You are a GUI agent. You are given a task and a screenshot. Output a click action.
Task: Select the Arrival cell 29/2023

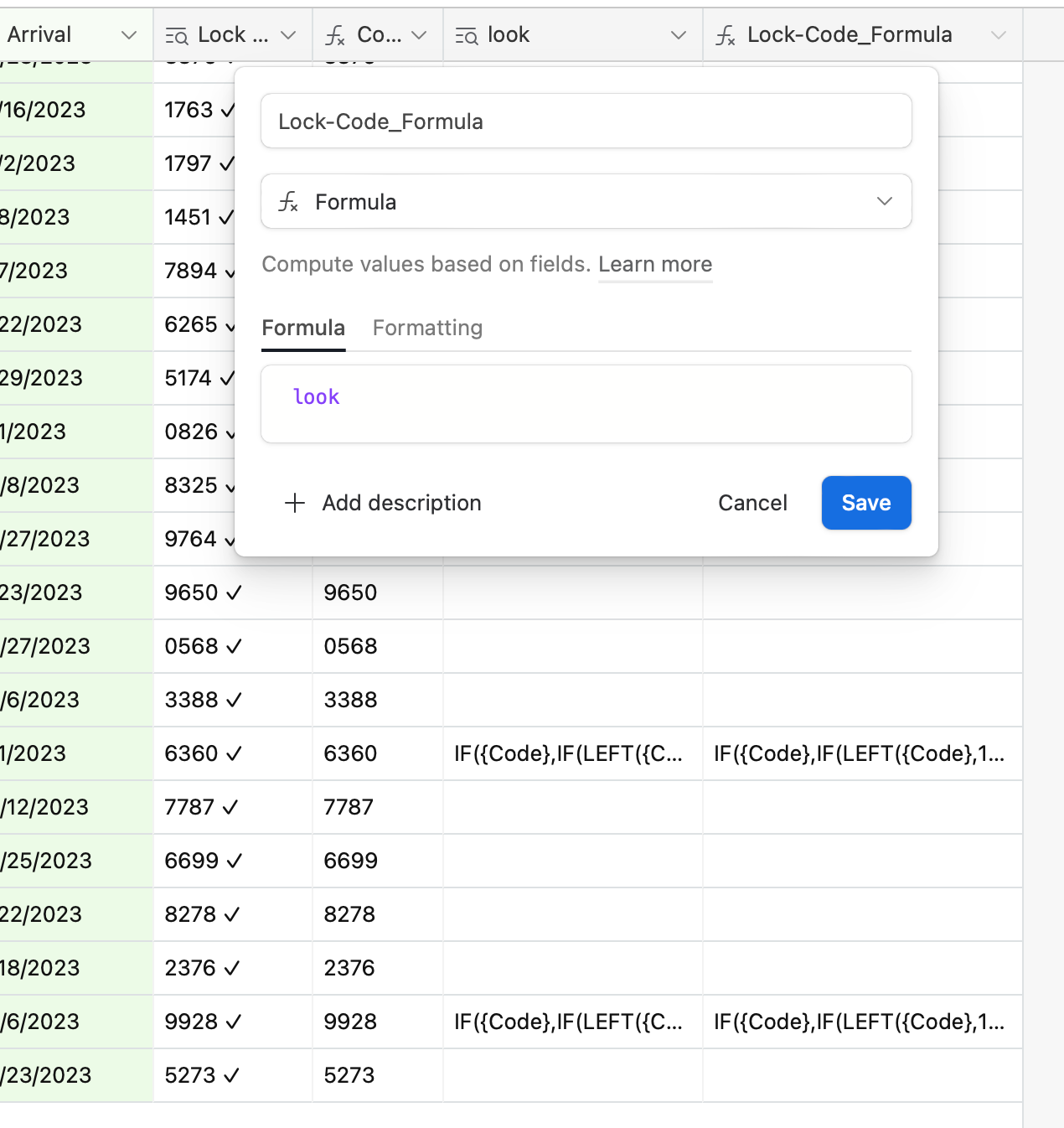click(76, 378)
